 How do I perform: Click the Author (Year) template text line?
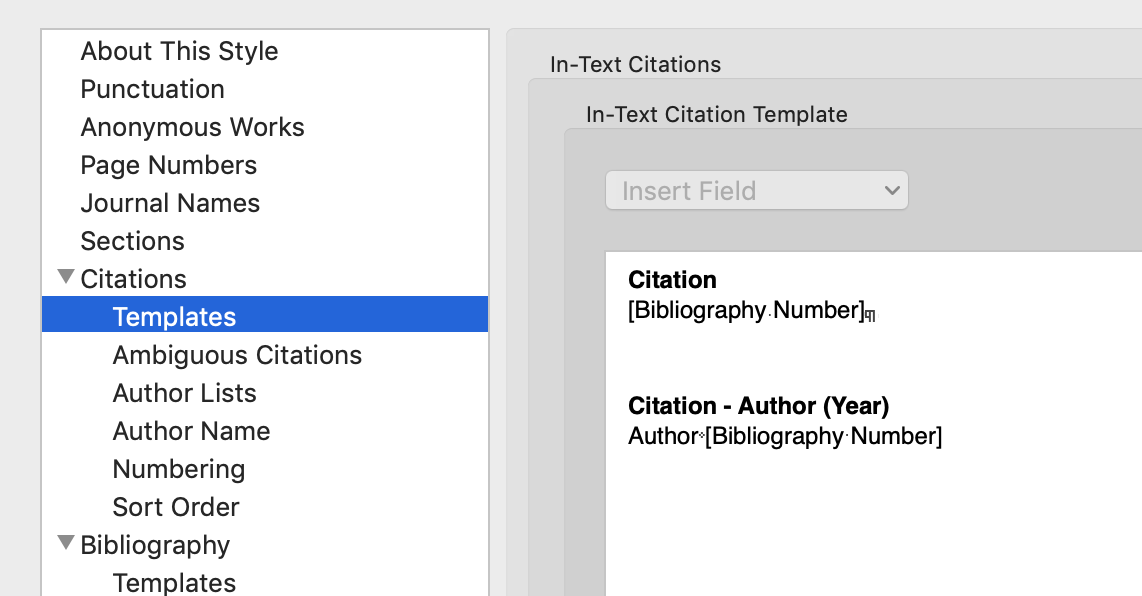tap(785, 437)
